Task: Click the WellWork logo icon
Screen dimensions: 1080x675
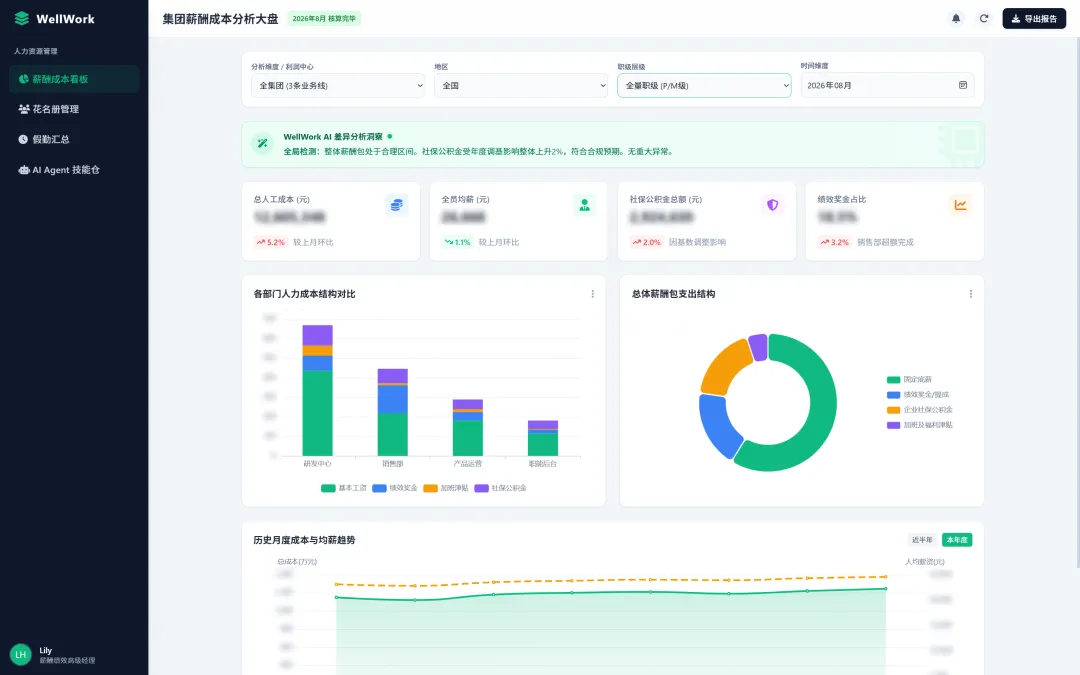Action: pyautogui.click(x=22, y=19)
